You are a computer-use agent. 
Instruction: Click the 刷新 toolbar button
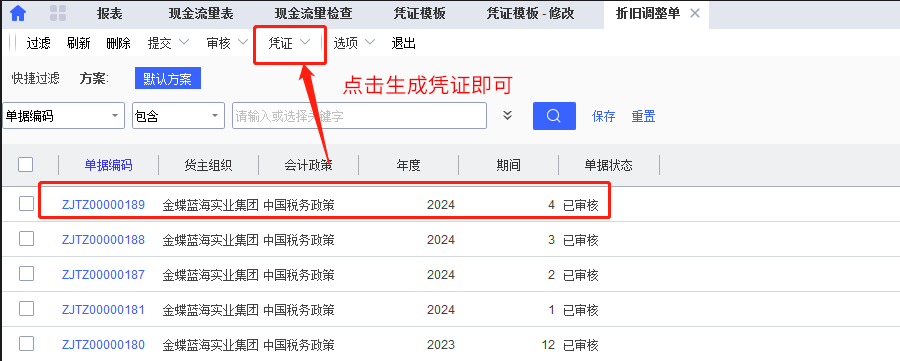(x=78, y=43)
